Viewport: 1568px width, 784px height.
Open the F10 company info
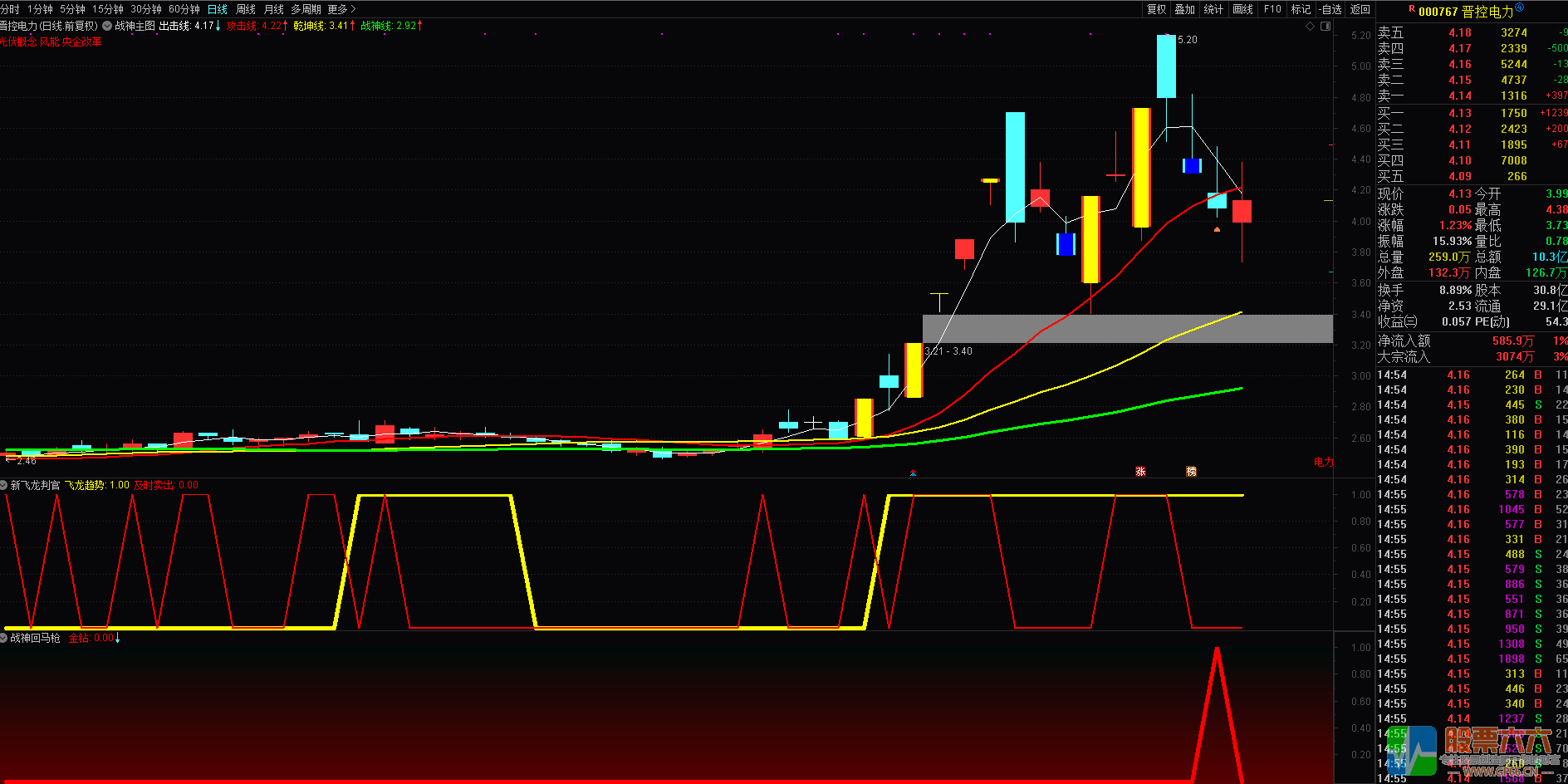click(x=1272, y=9)
